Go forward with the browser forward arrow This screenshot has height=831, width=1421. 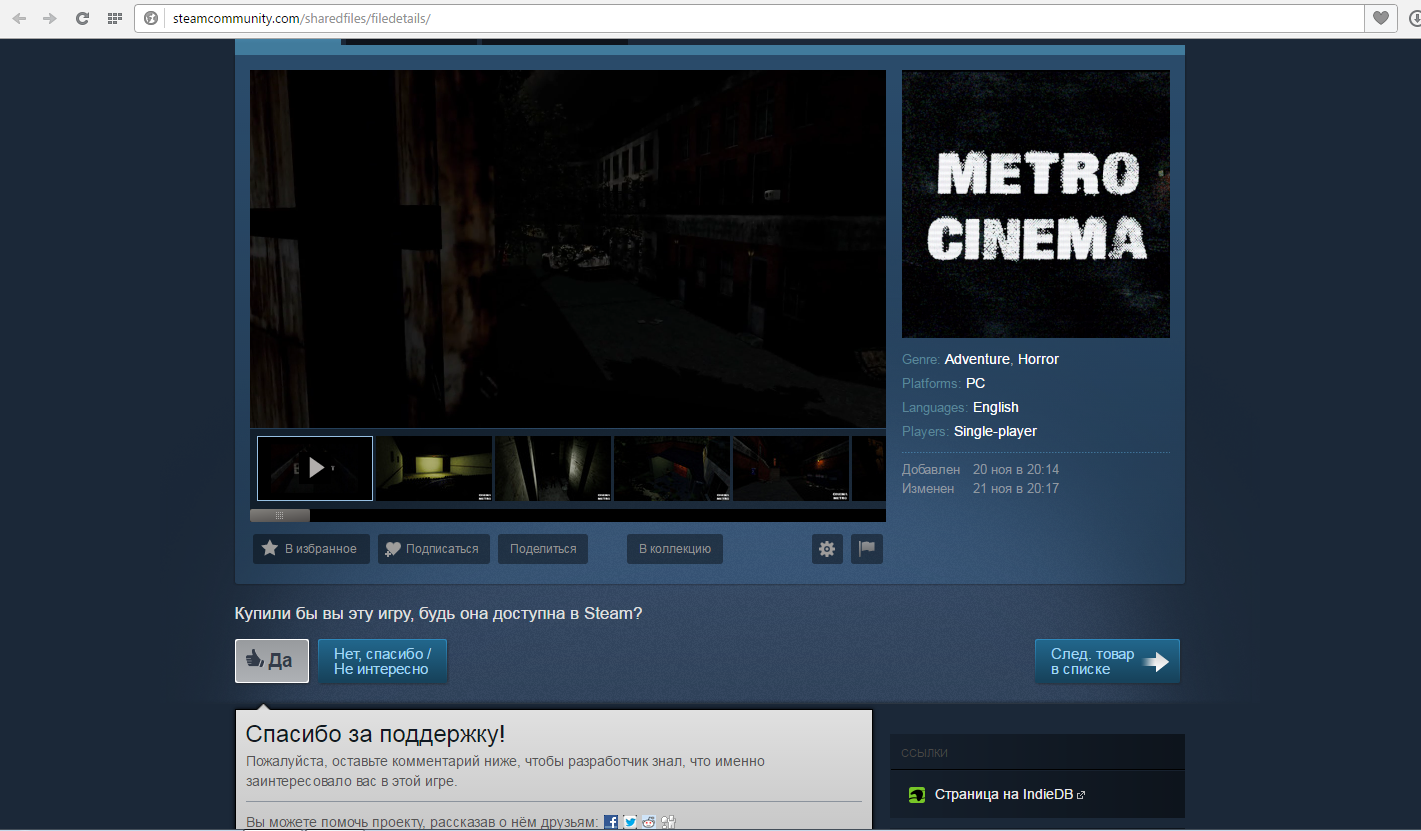tap(50, 18)
